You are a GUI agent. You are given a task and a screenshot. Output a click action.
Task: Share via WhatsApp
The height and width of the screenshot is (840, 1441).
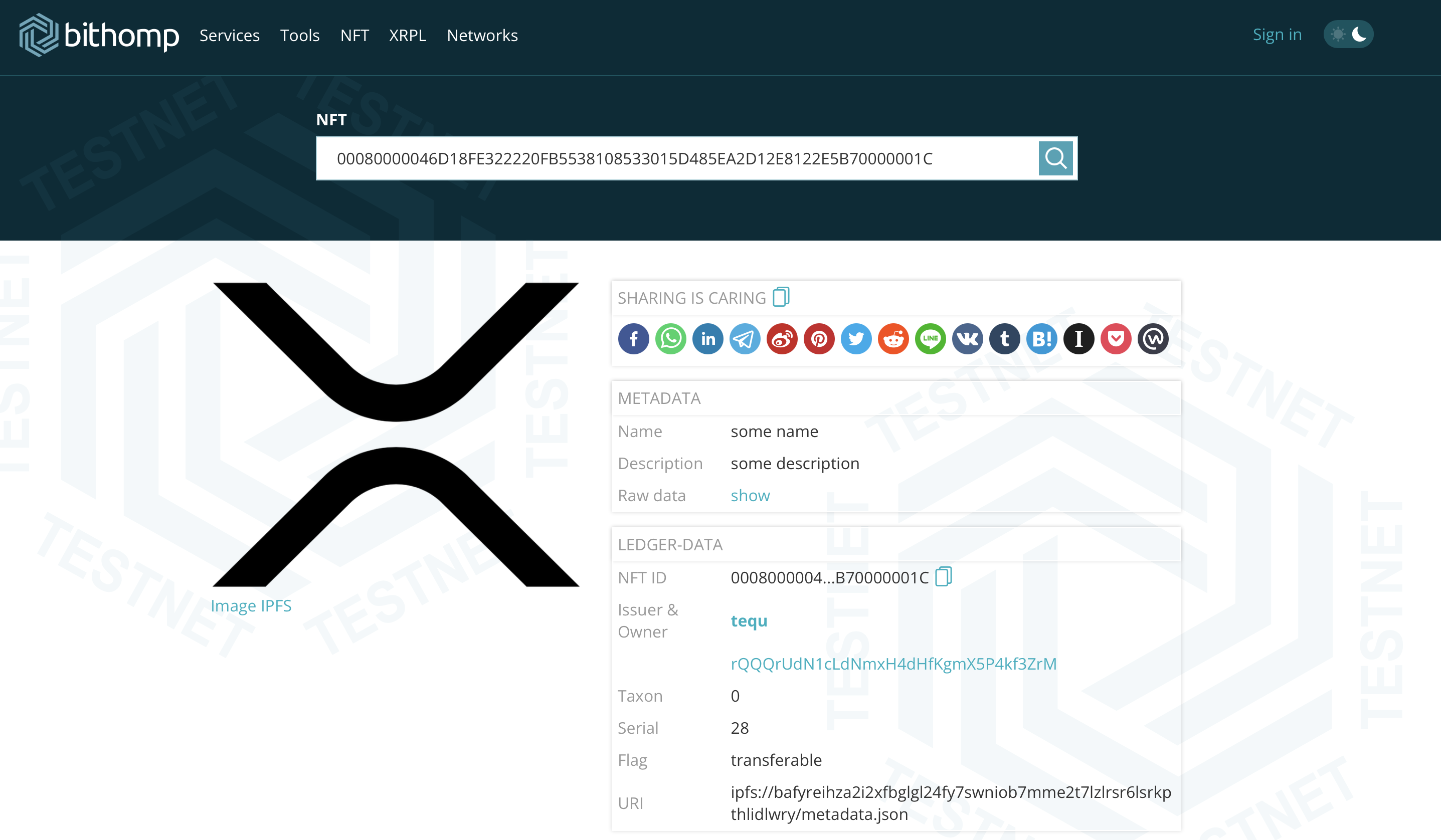[x=671, y=339]
